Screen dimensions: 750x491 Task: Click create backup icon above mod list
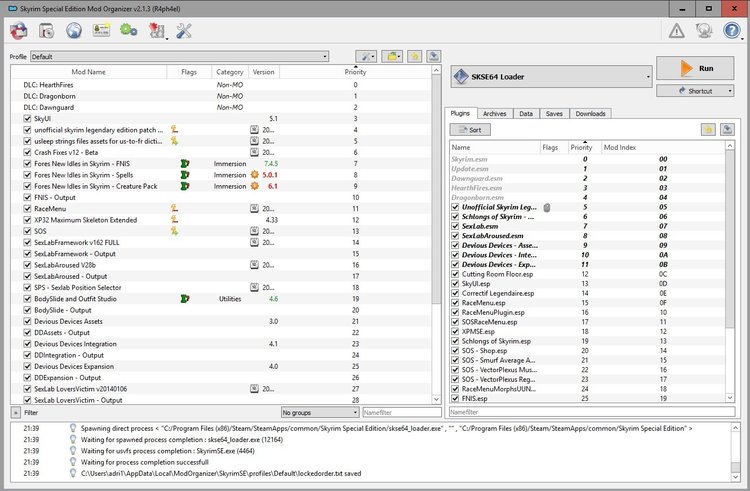433,56
